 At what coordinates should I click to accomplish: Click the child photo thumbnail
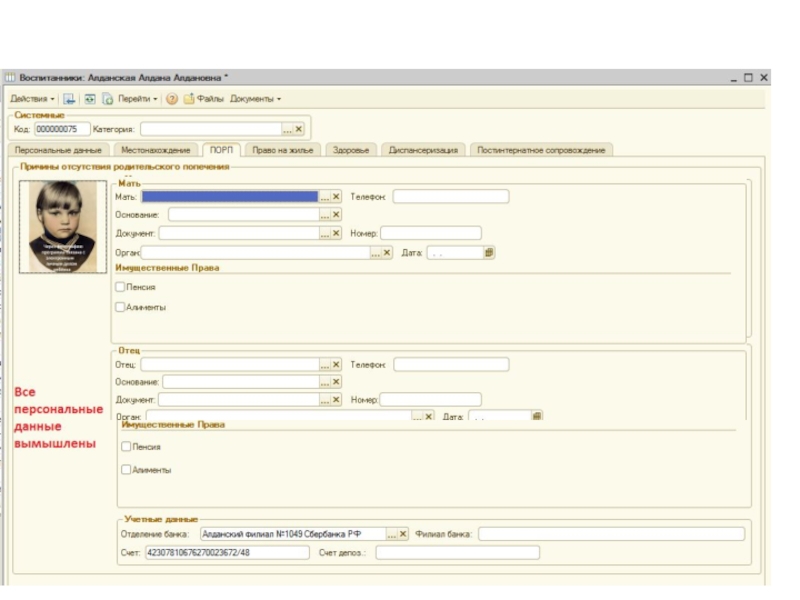63,227
